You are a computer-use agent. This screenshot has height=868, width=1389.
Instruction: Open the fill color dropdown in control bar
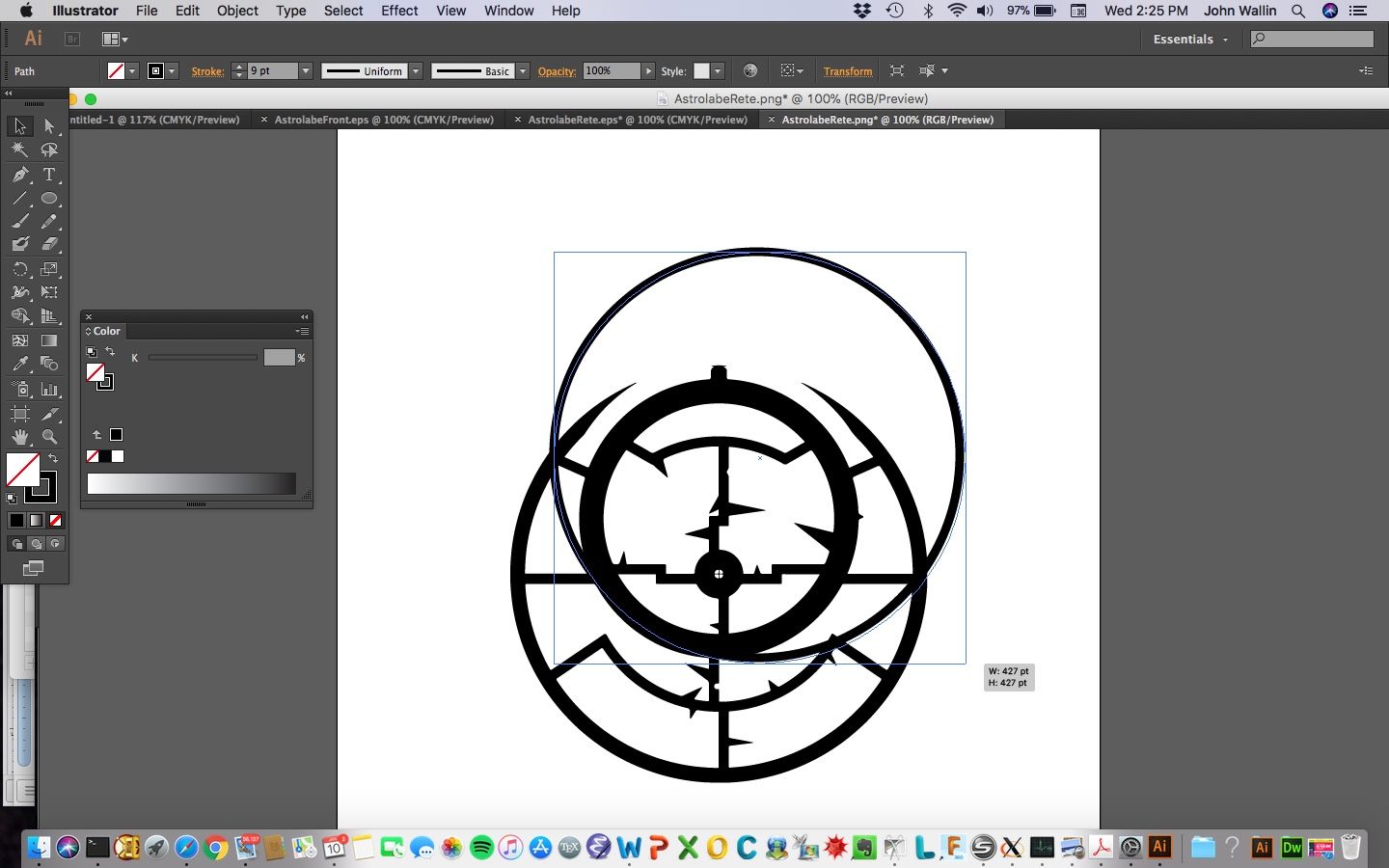click(x=132, y=71)
